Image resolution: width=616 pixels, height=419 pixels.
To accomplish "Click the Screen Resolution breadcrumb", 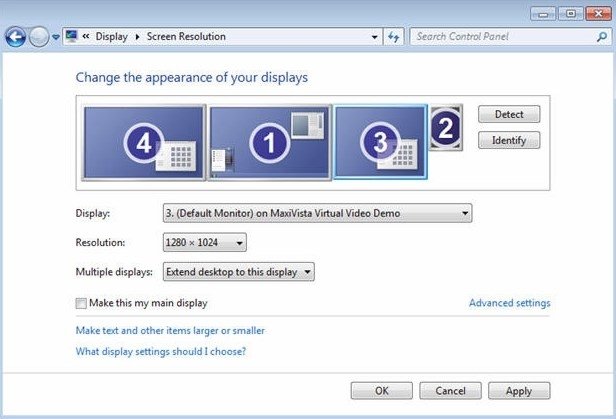I will pyautogui.click(x=186, y=37).
